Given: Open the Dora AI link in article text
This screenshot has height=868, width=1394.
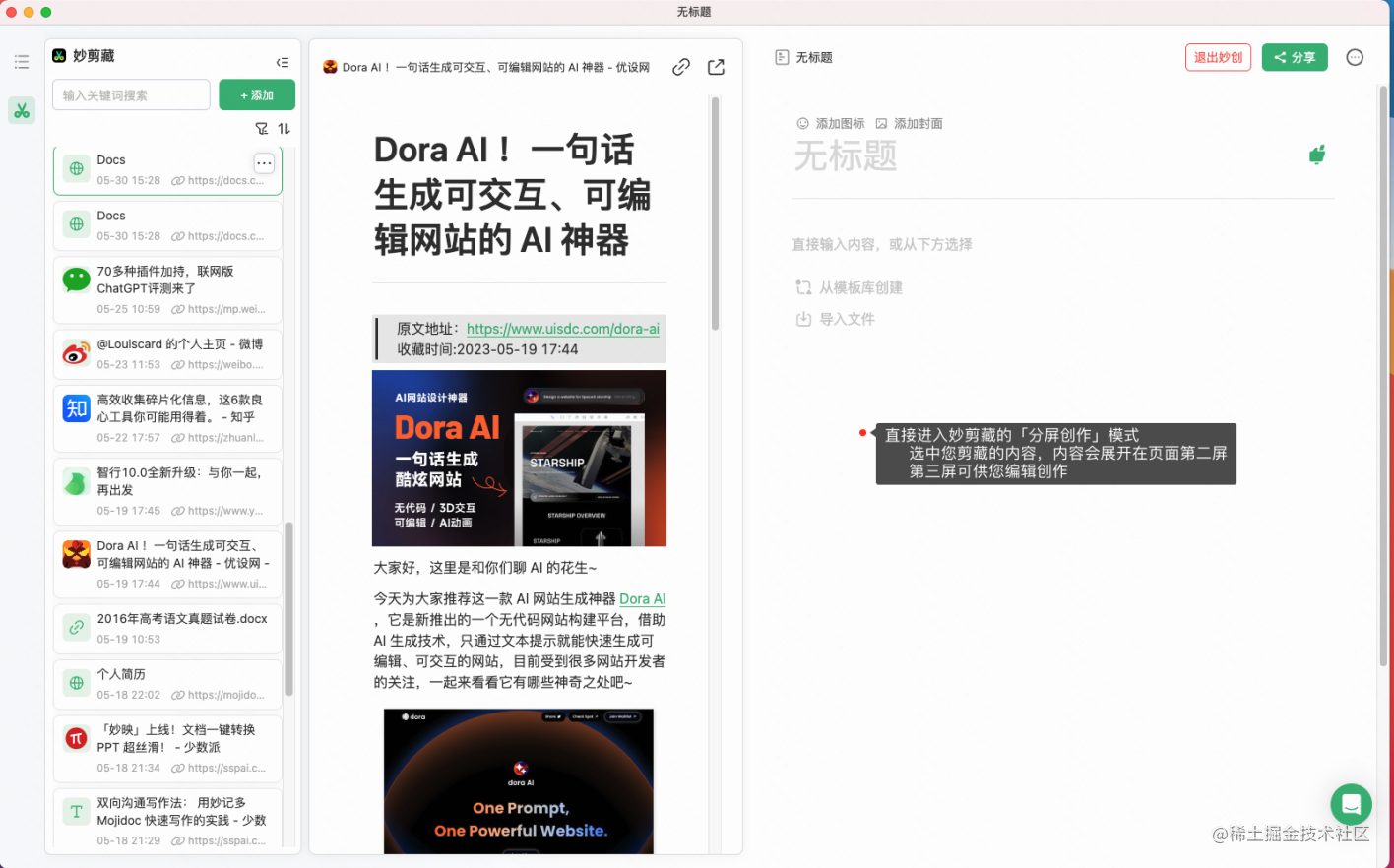Looking at the screenshot, I should (x=642, y=598).
